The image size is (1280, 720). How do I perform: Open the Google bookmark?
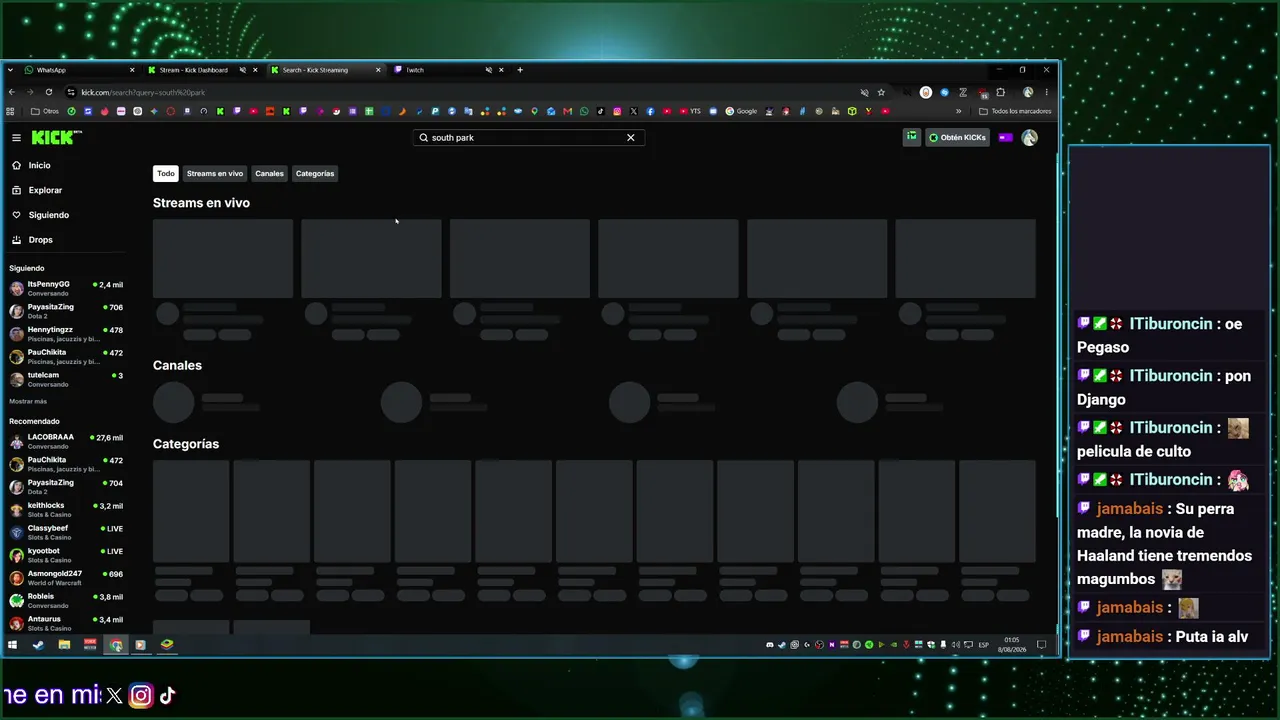741,111
